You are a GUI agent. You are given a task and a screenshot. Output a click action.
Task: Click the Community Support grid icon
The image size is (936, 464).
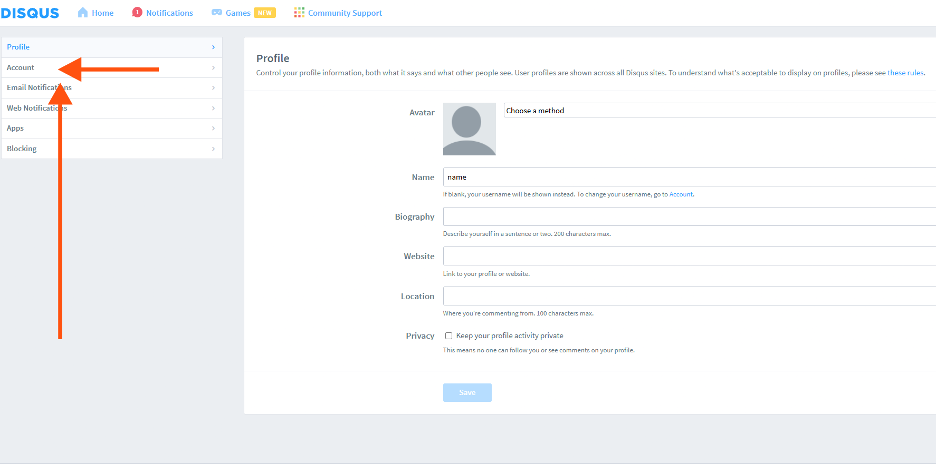(x=299, y=13)
